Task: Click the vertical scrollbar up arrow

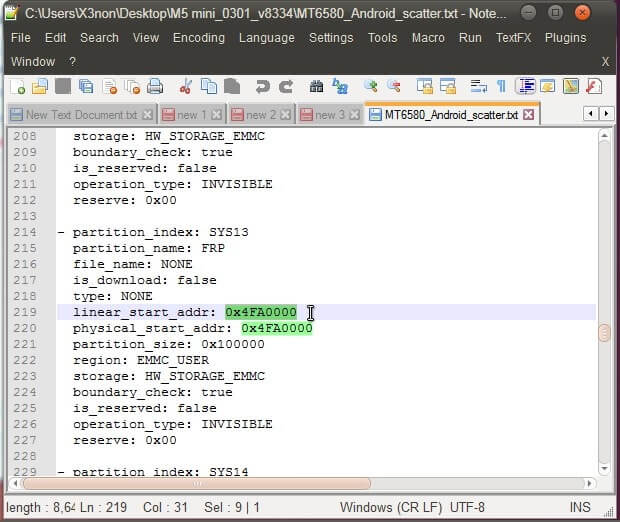Action: pyautogui.click(x=604, y=136)
